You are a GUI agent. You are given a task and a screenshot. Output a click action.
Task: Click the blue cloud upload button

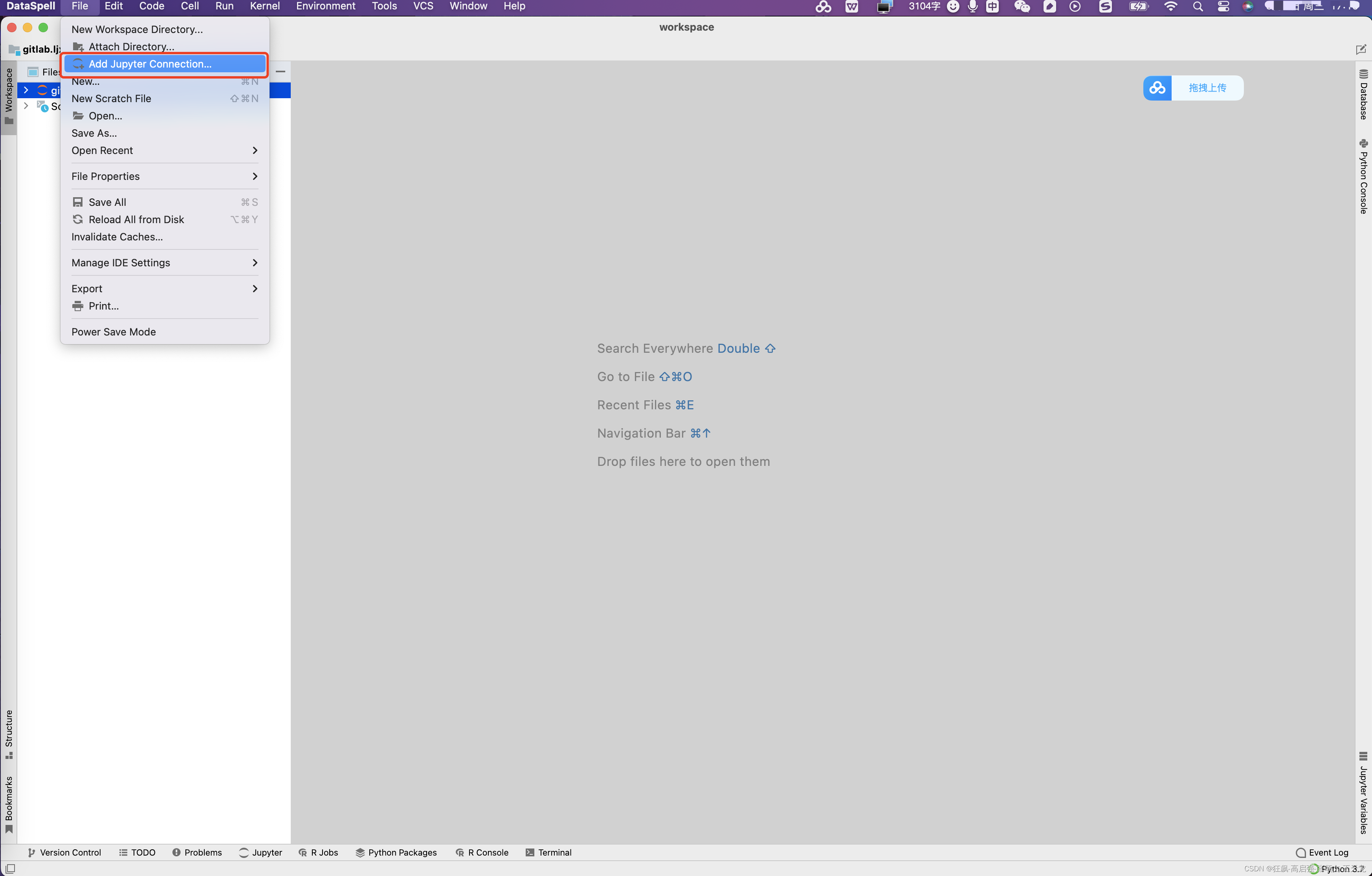click(x=1157, y=88)
